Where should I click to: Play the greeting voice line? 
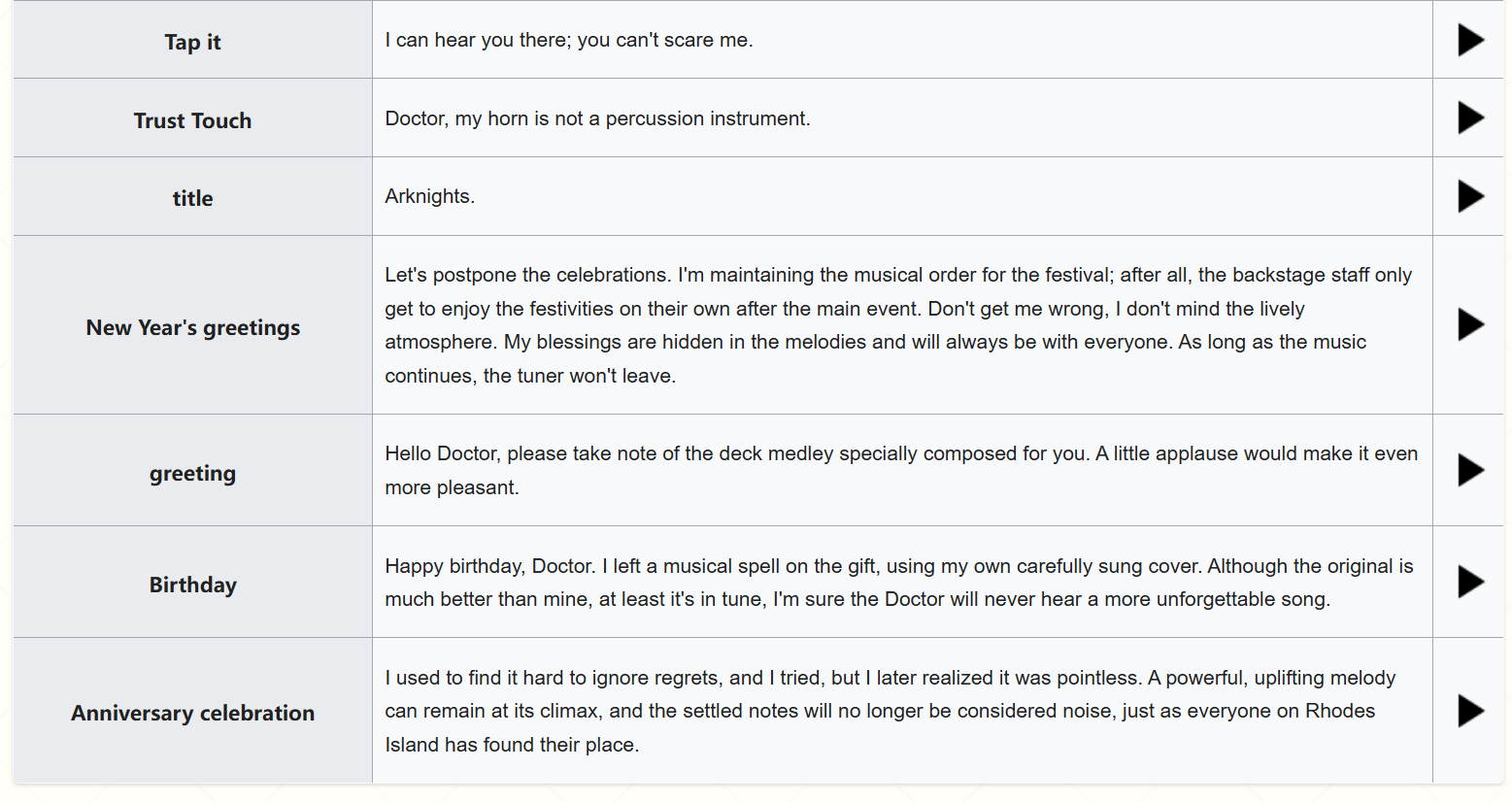coord(1470,470)
